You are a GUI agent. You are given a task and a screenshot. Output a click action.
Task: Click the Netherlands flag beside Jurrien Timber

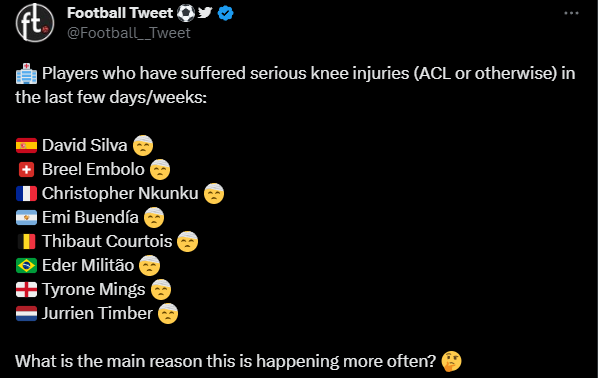click(26, 314)
